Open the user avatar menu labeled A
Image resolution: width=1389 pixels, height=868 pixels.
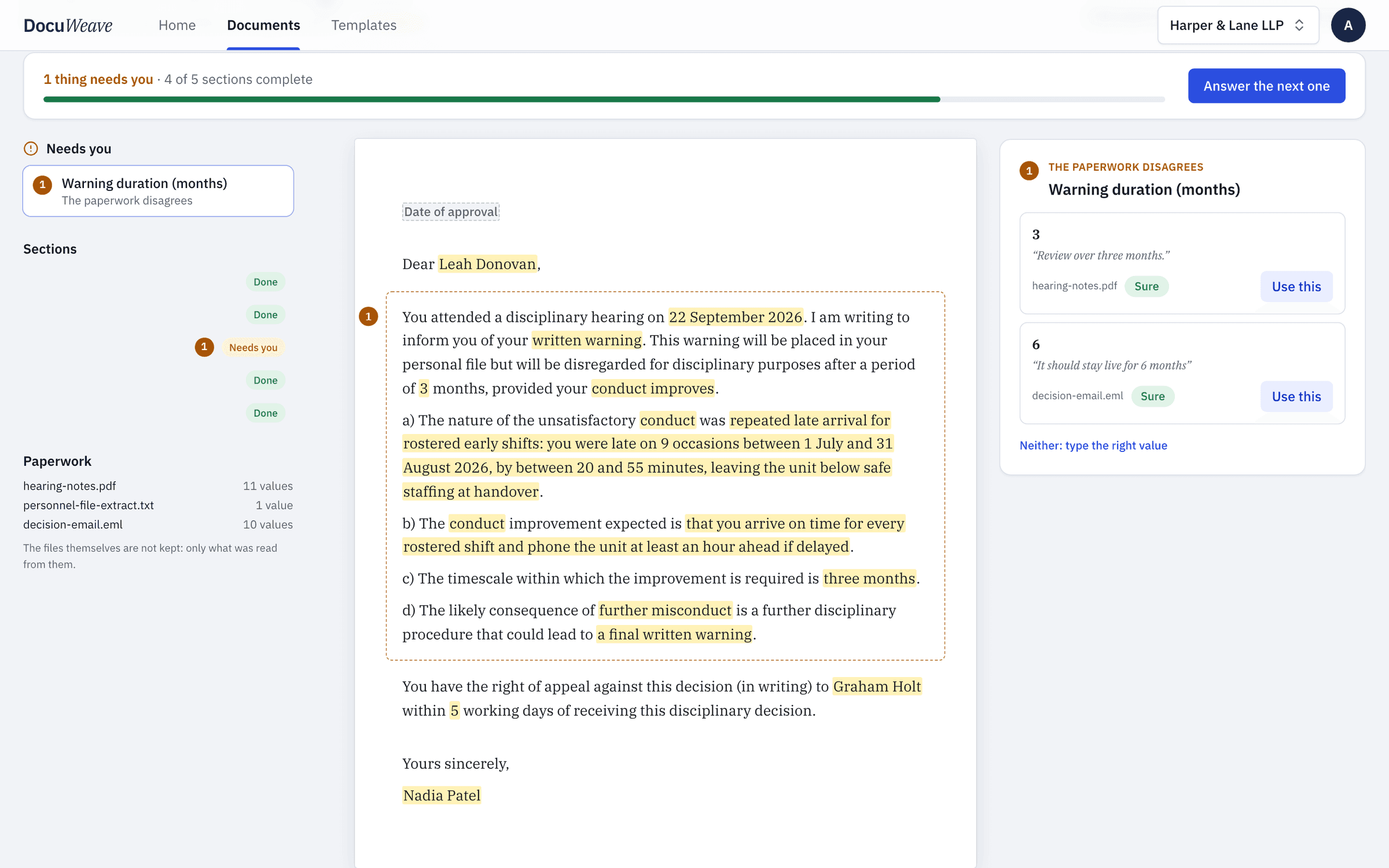point(1348,25)
